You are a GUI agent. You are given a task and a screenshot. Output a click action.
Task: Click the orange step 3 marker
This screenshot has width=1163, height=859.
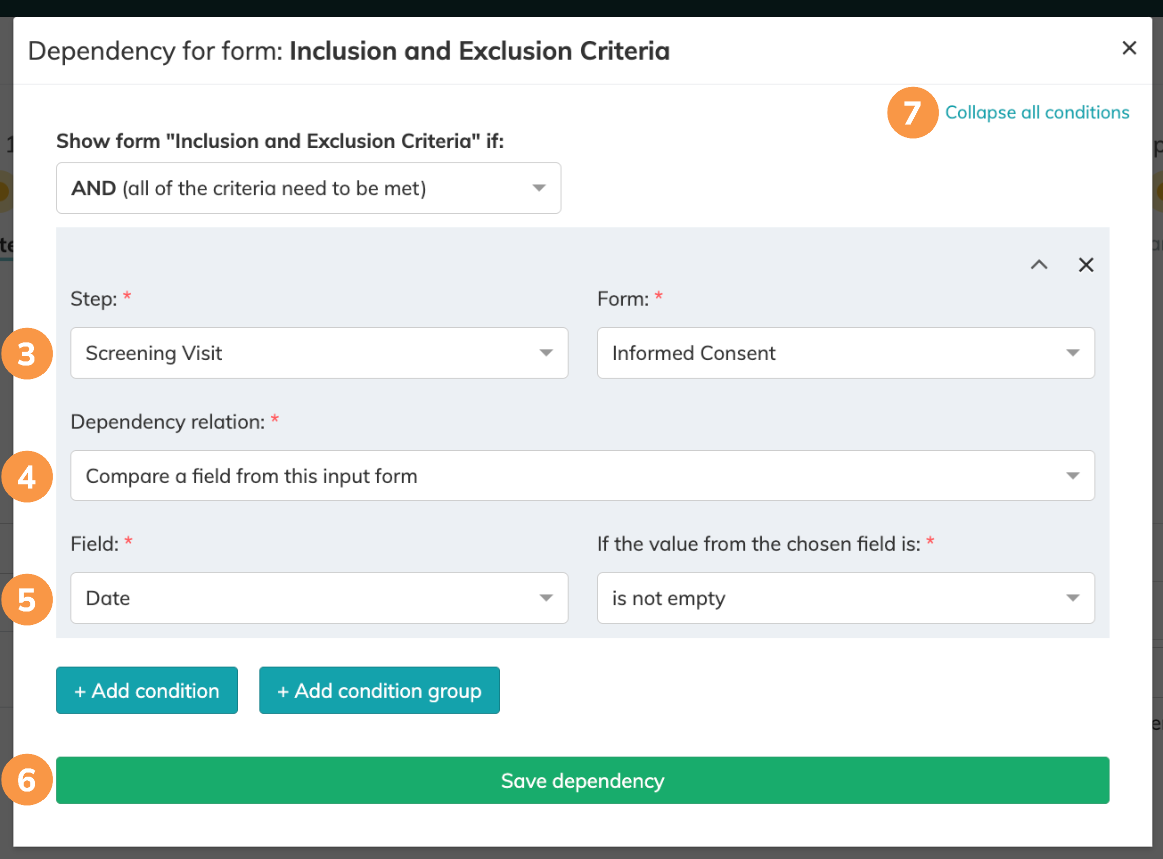point(27,354)
